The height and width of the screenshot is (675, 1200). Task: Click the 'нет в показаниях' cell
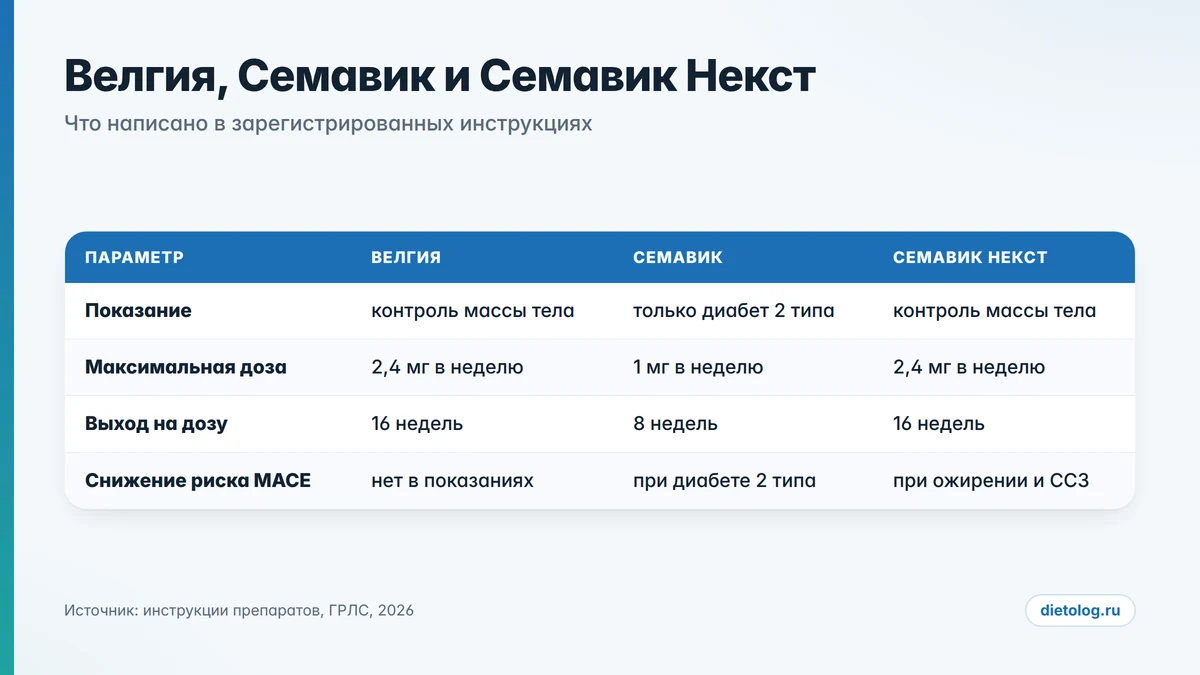click(x=452, y=481)
